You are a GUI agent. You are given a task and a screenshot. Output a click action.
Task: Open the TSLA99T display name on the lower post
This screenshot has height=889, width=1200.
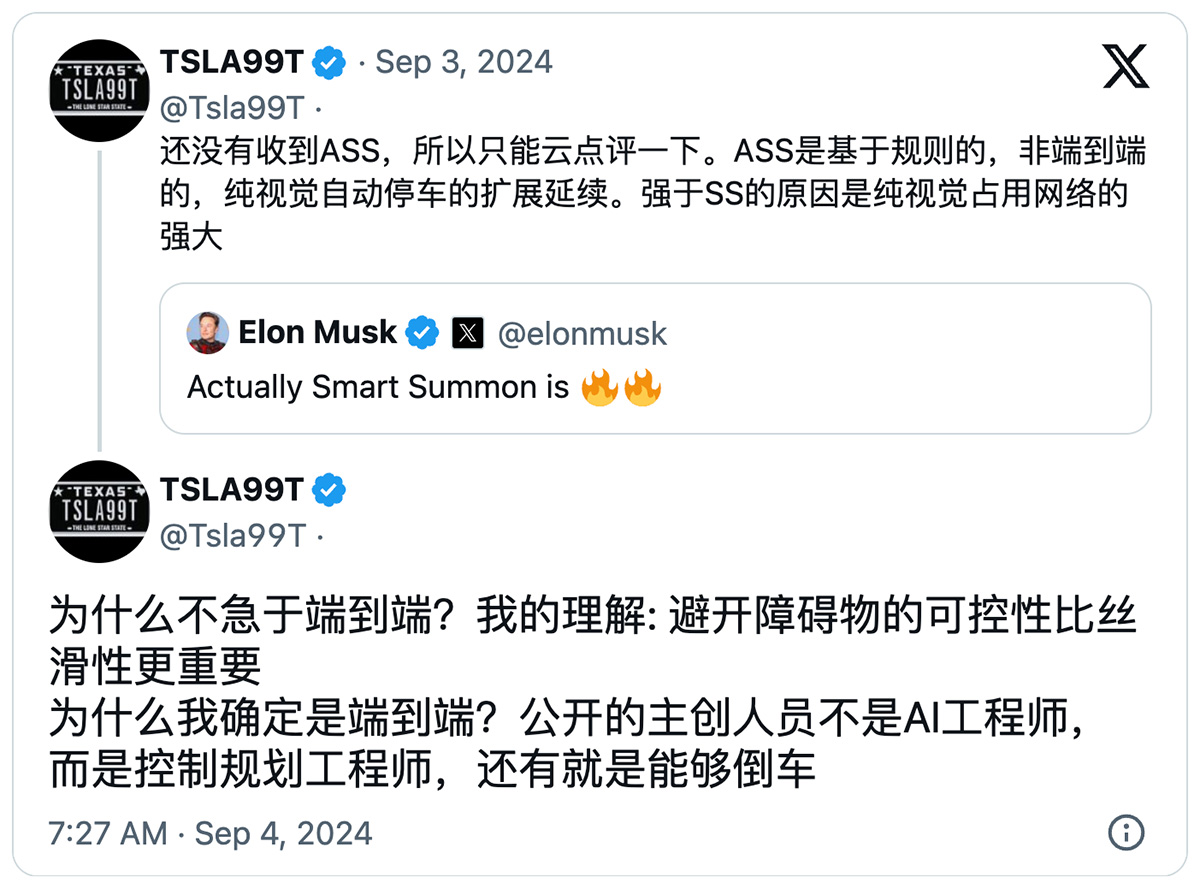click(x=231, y=490)
